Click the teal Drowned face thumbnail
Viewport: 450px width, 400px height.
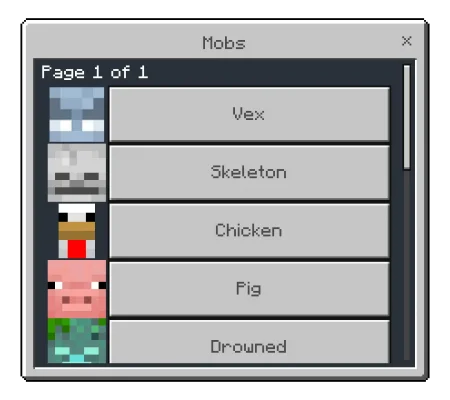[x=77, y=341]
